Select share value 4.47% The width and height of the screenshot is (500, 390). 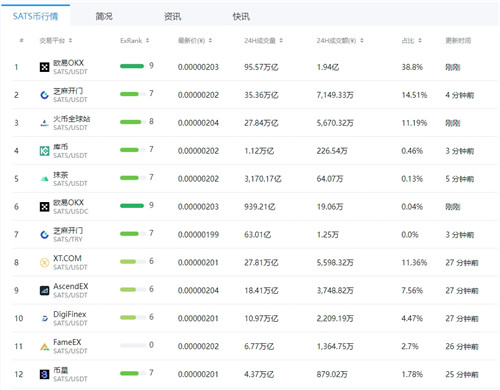click(412, 319)
